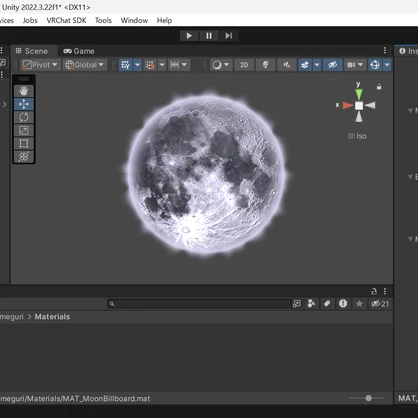
Task: Click the Play button
Action: tap(189, 36)
